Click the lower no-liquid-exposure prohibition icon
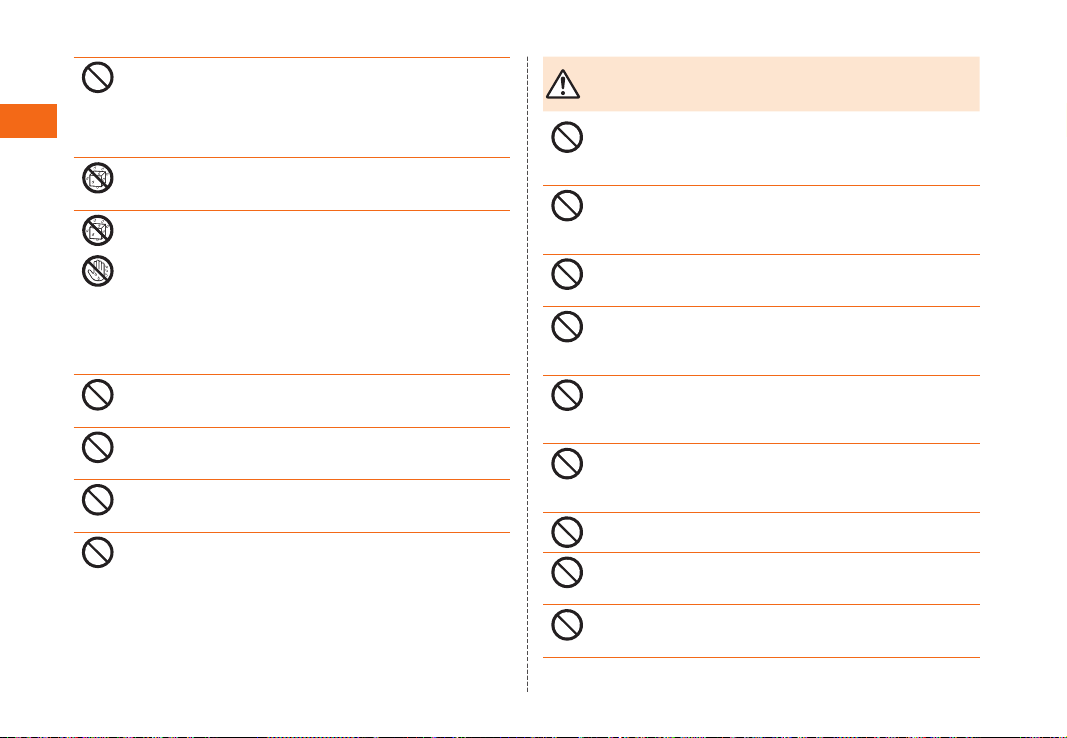The image size is (1067, 738). [100, 232]
